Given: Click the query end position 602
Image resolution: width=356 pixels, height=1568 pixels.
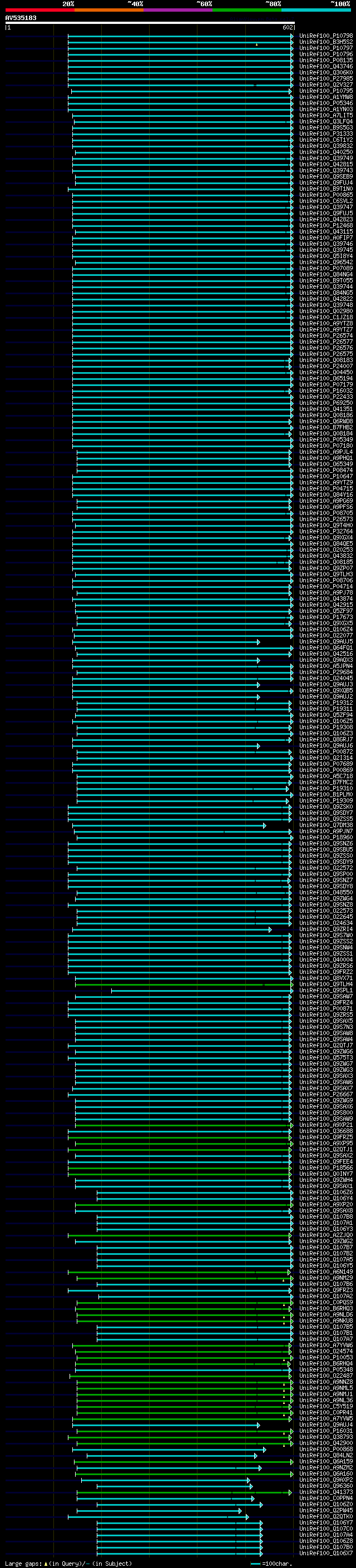Looking at the screenshot, I should (288, 27).
